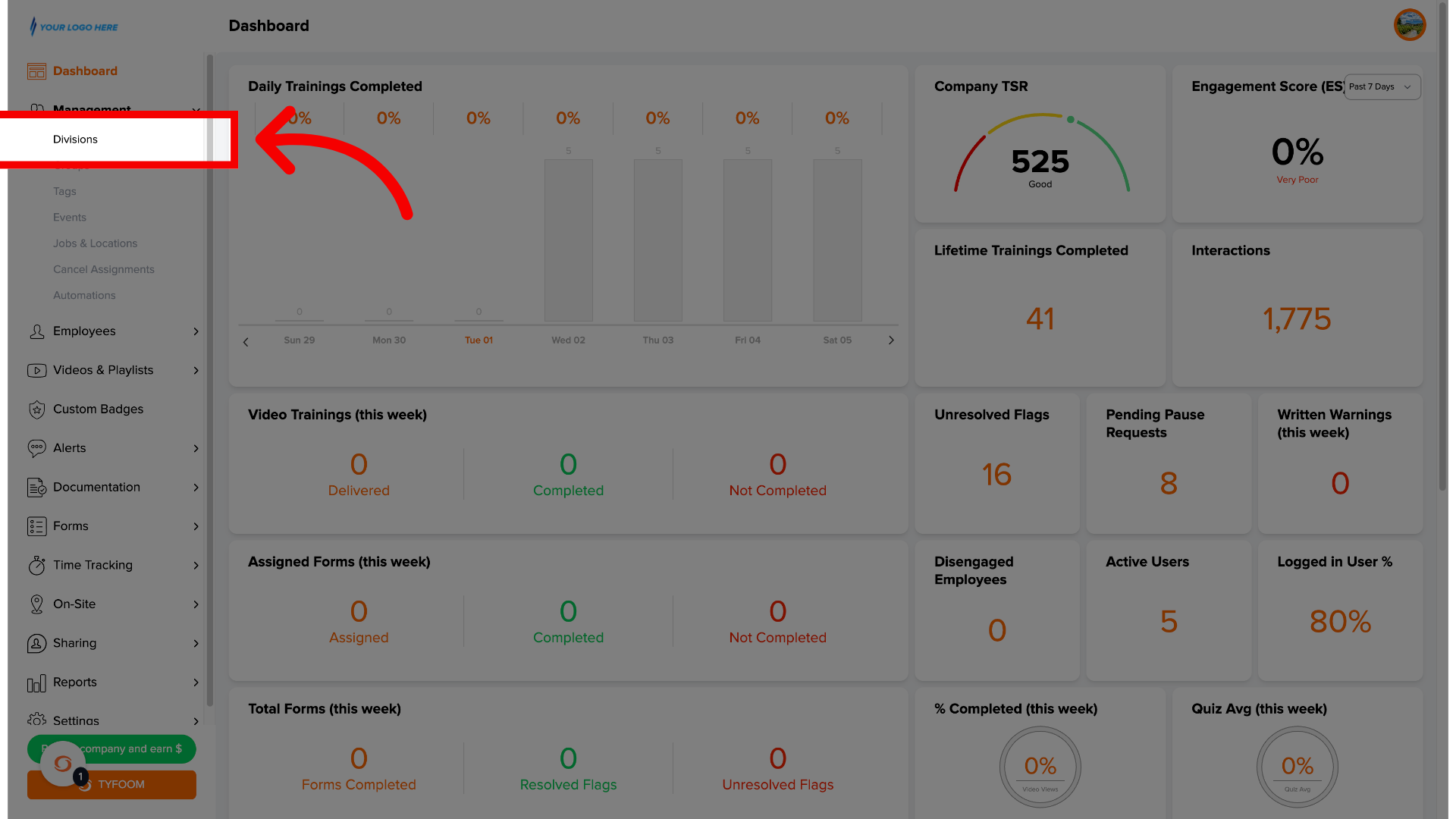Expand the Forms submenu chevron
This screenshot has height=819, width=1456.
tap(196, 526)
